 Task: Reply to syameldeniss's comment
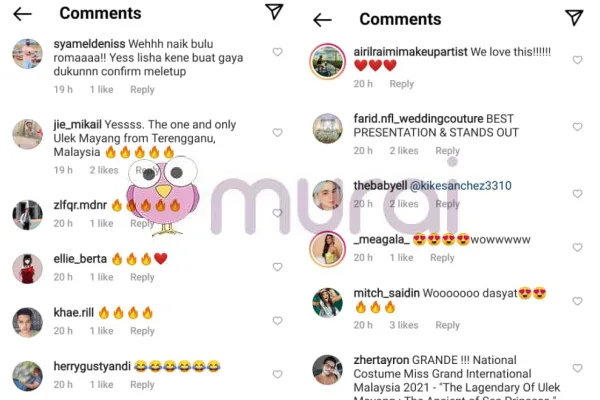pyautogui.click(x=142, y=90)
